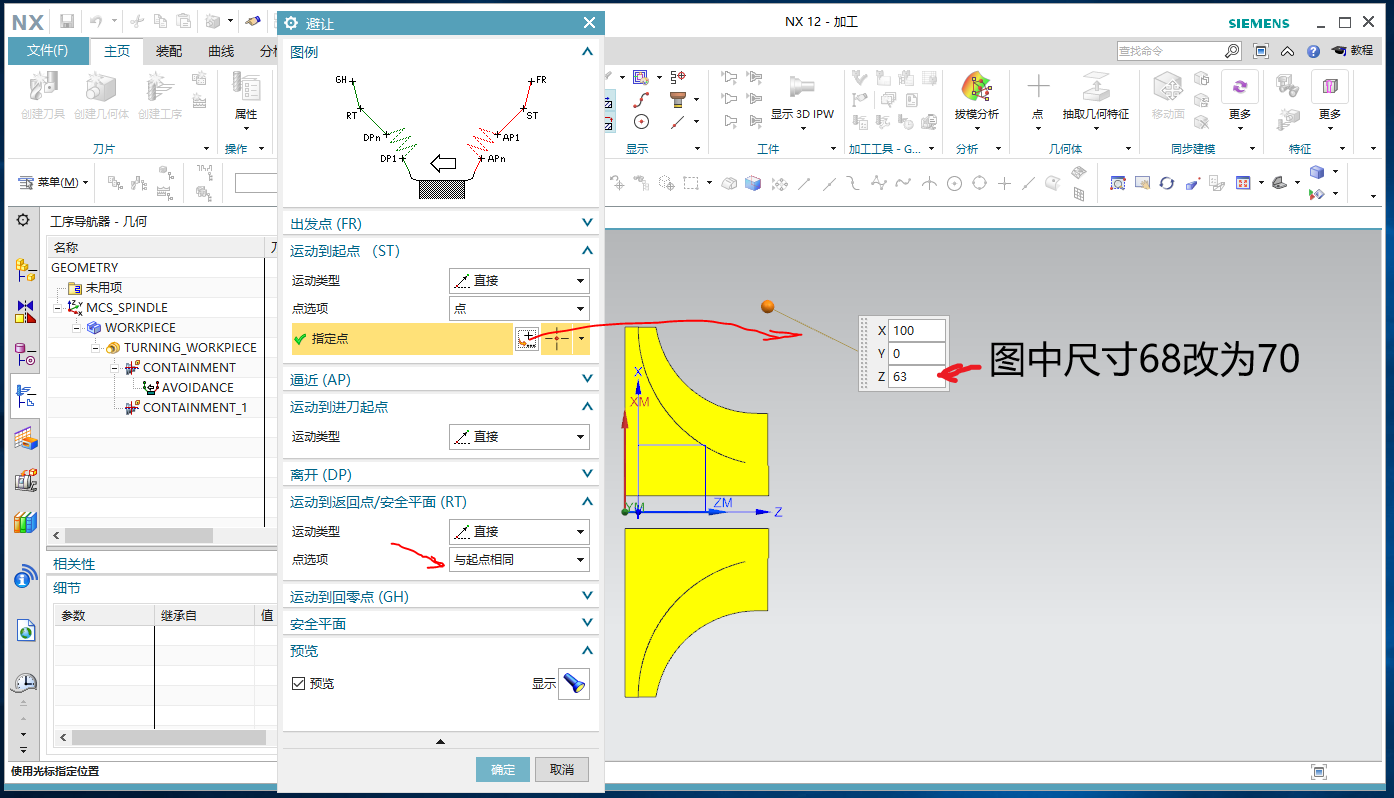This screenshot has height=798, width=1394.
Task: Click the 教程 tutorial button
Action: (1352, 51)
